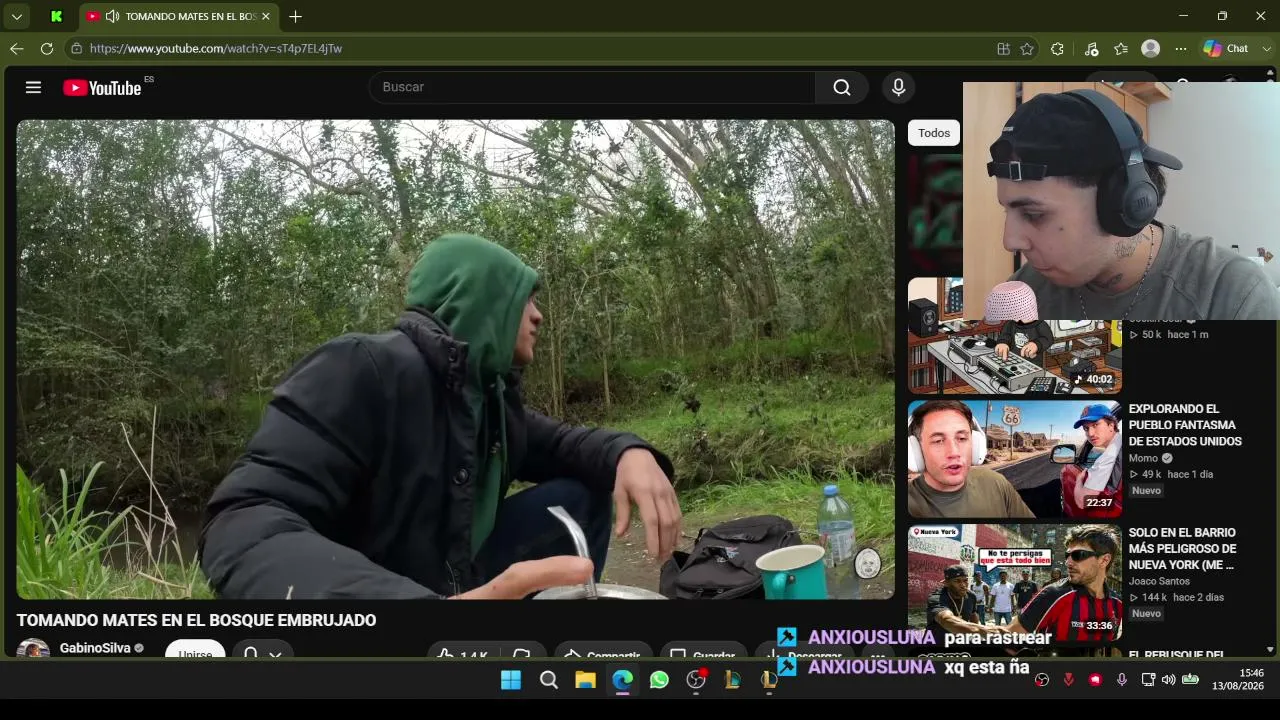Mute the tab via speaker icon
The image size is (1280, 720).
click(x=112, y=16)
